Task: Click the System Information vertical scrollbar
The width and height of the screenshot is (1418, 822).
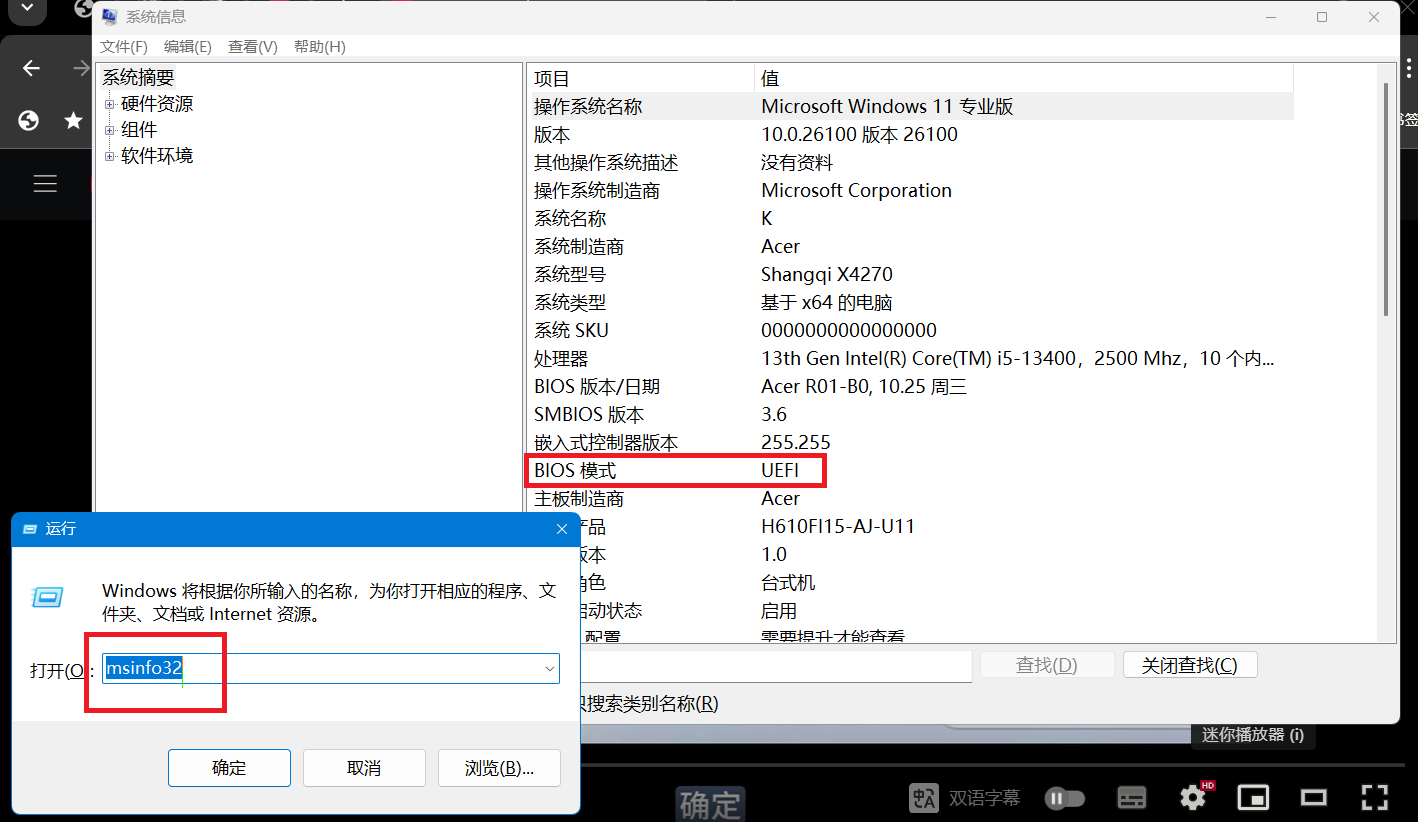Action: point(1385,200)
